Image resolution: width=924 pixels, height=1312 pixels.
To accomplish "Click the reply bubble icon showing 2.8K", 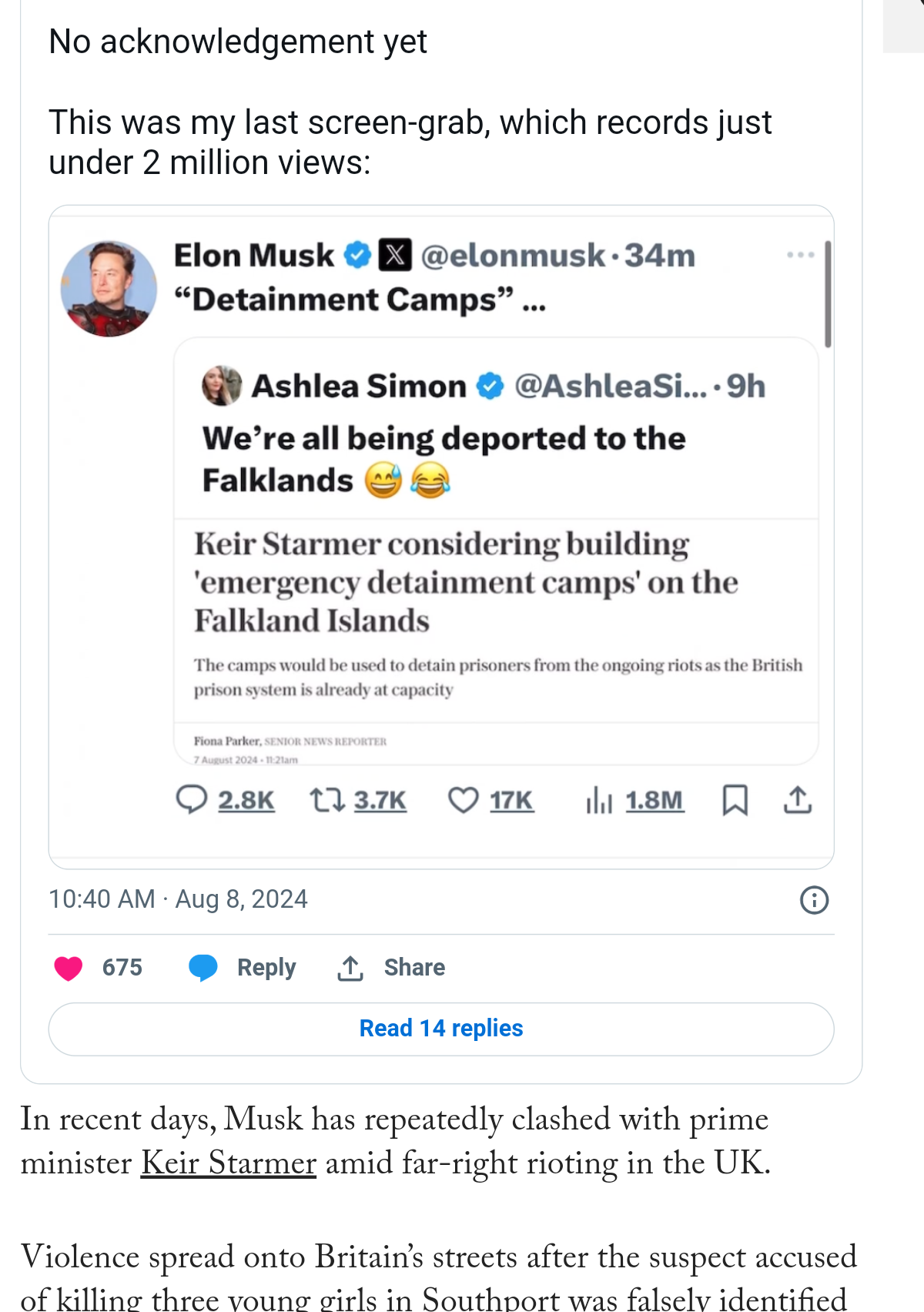I will (192, 800).
